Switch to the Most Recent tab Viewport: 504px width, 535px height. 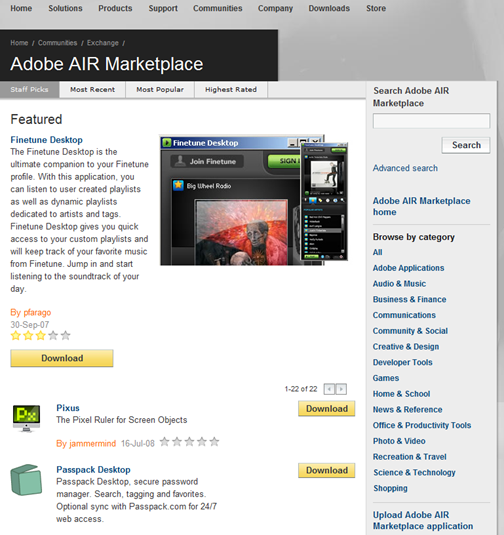point(92,89)
